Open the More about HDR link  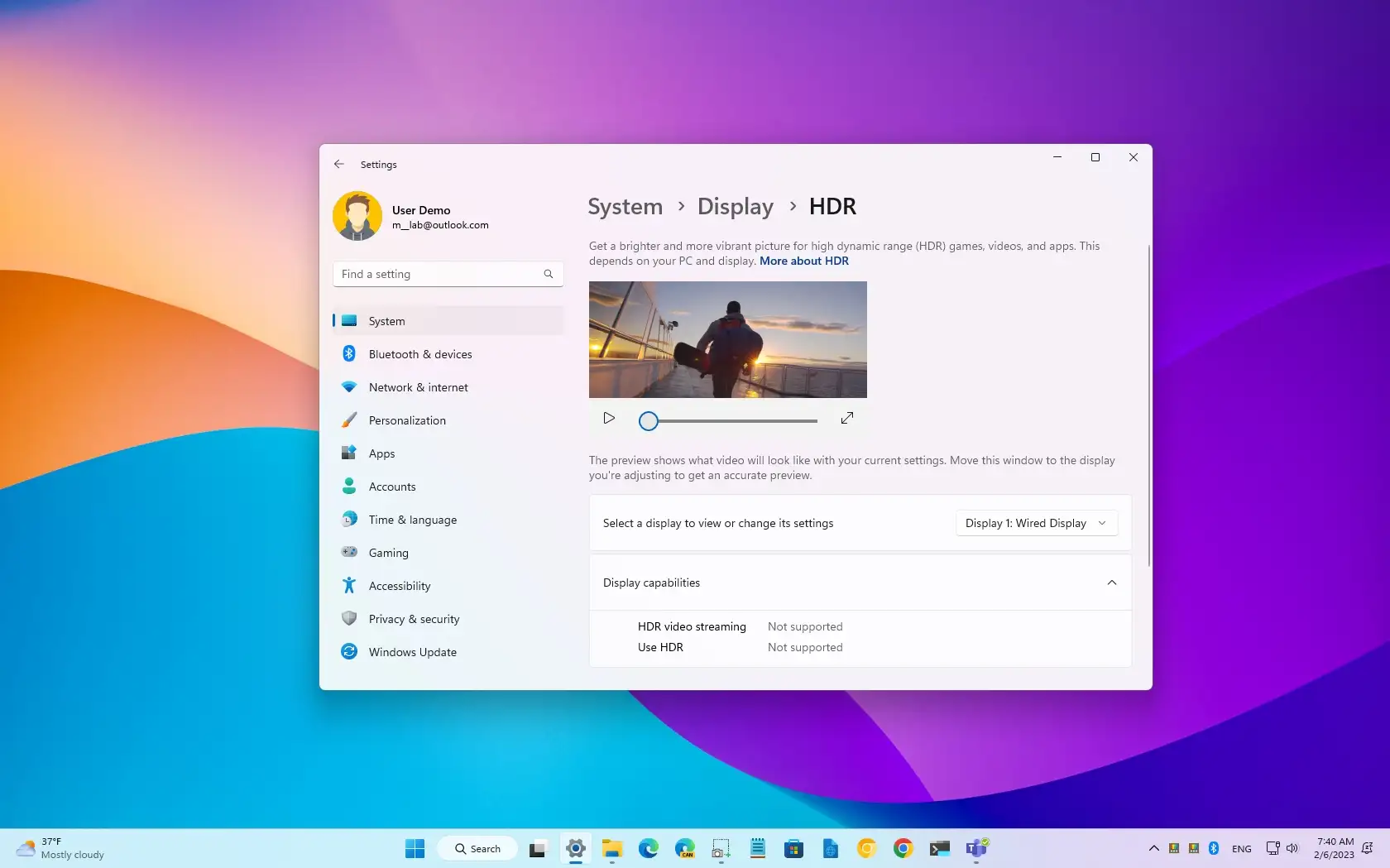click(803, 261)
